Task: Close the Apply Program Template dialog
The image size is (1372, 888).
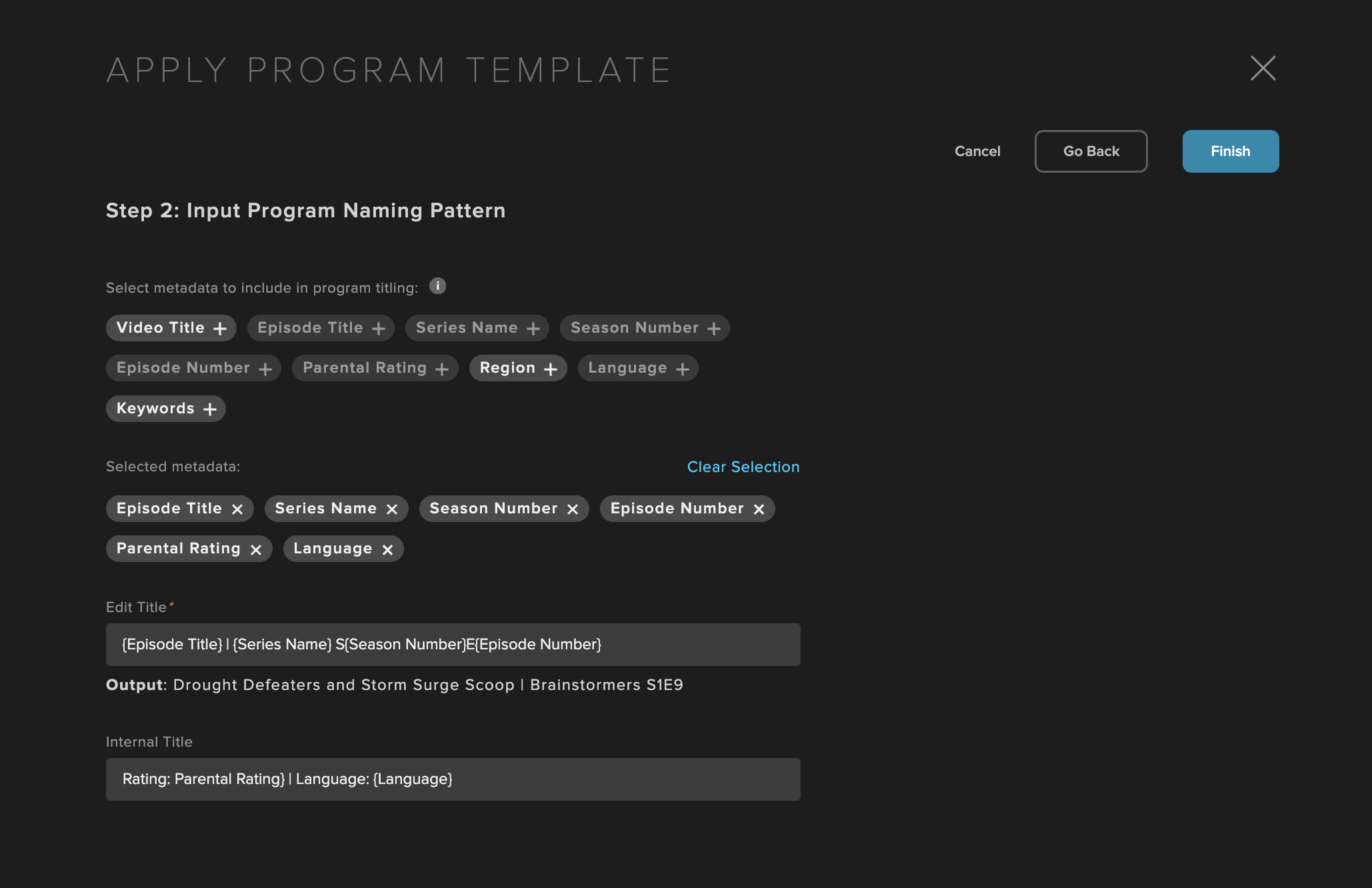Action: (1263, 68)
